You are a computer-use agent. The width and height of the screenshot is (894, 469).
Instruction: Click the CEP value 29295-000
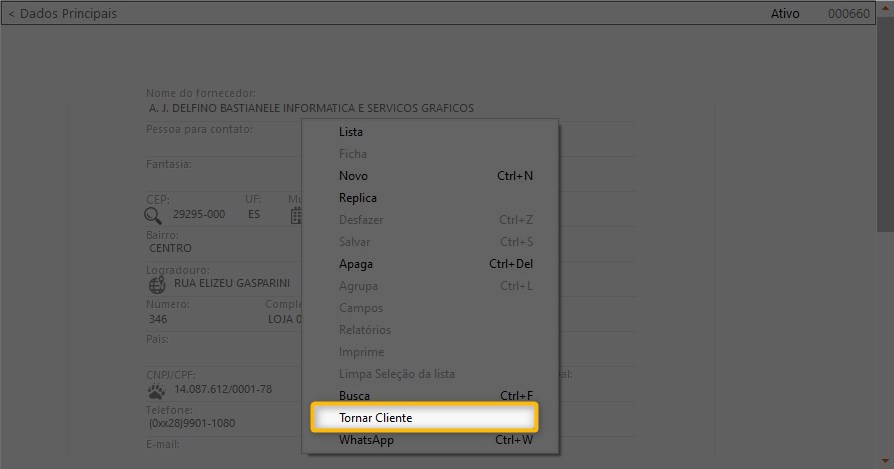199,215
